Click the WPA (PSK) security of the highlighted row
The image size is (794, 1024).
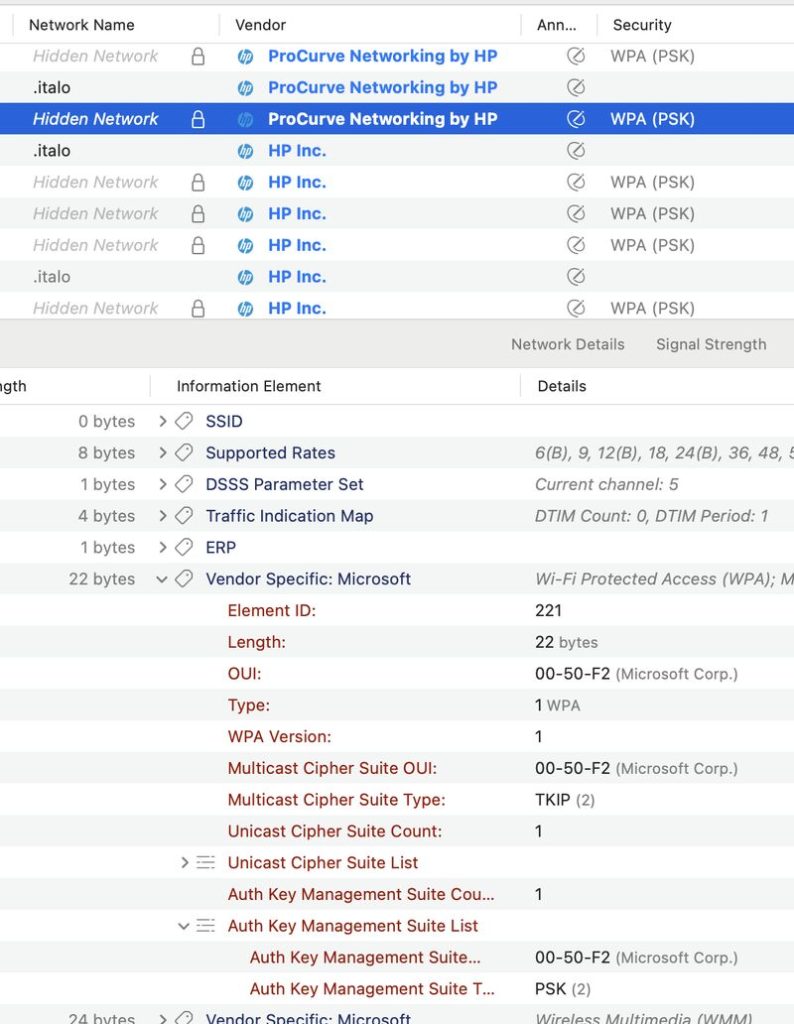pyautogui.click(x=652, y=119)
